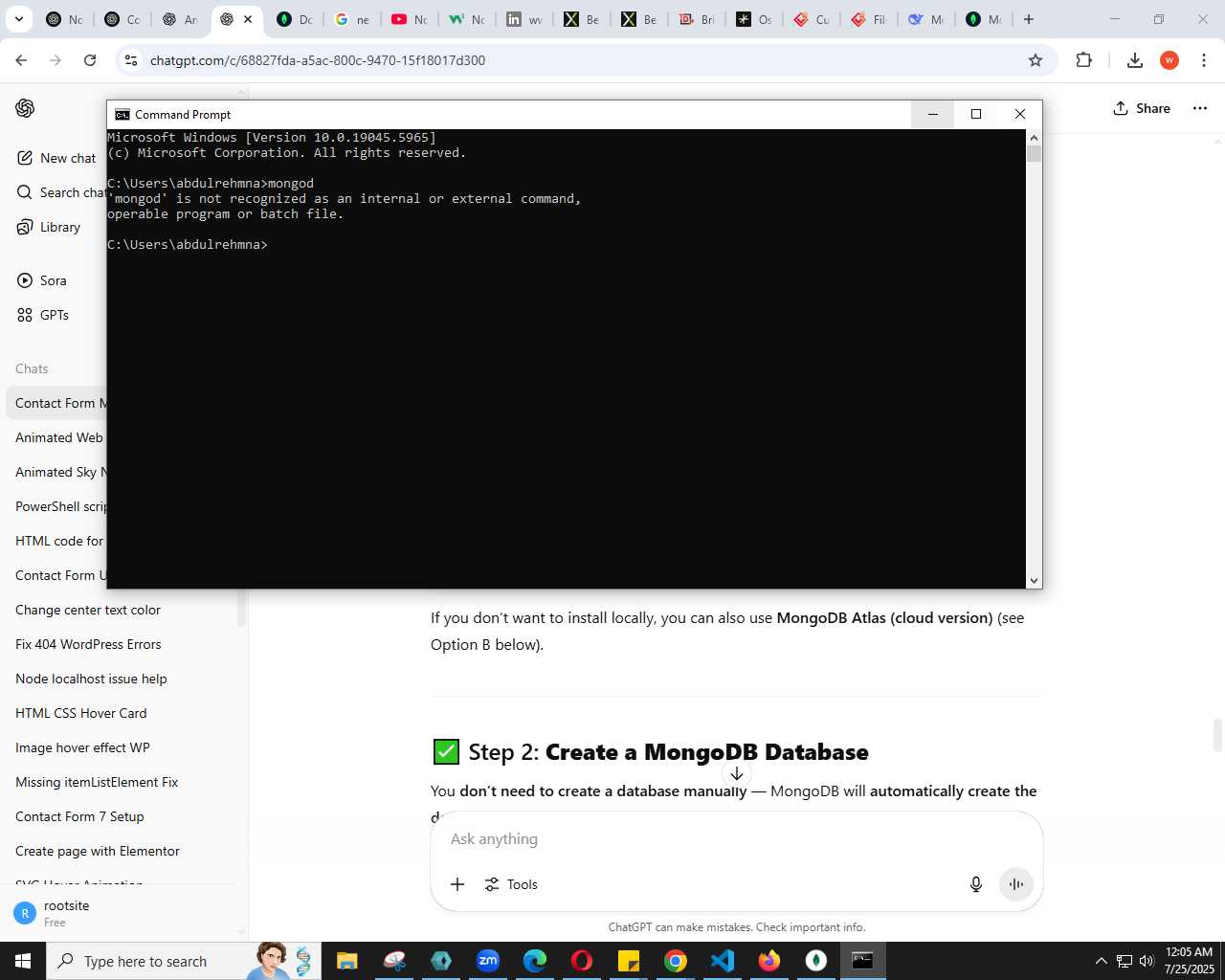Open 'Node localhost issue help' chat
The width and height of the screenshot is (1225, 980).
91,679
